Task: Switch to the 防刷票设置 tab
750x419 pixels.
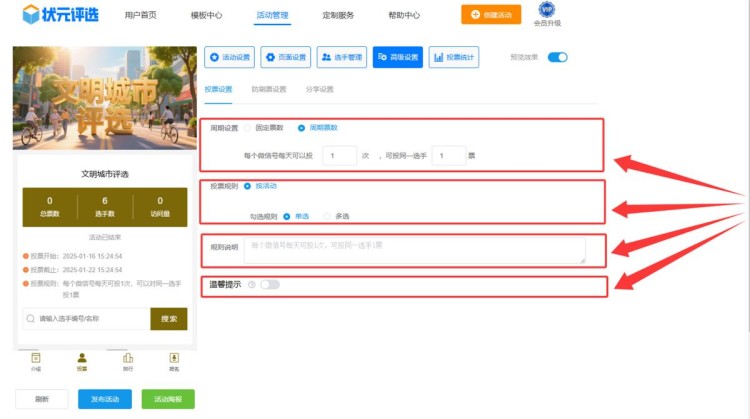Action: [x=269, y=89]
